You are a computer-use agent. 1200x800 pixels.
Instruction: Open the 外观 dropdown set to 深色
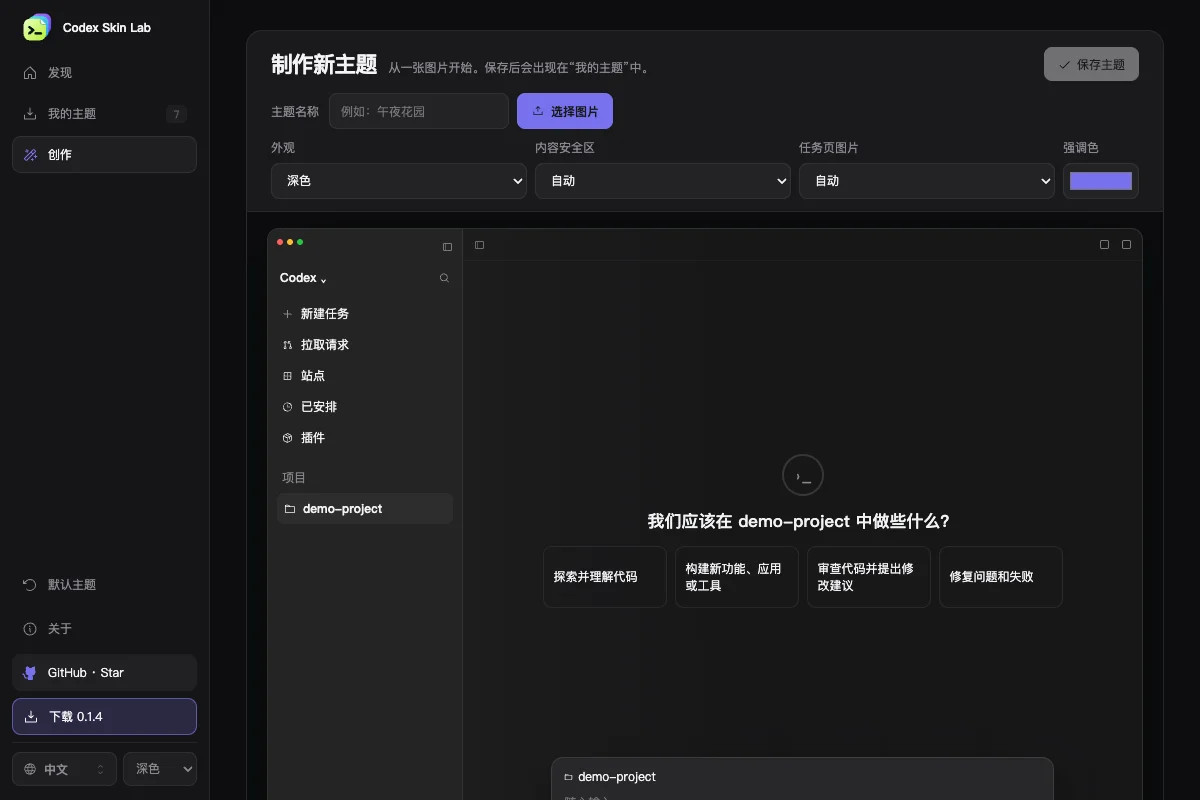coord(399,181)
